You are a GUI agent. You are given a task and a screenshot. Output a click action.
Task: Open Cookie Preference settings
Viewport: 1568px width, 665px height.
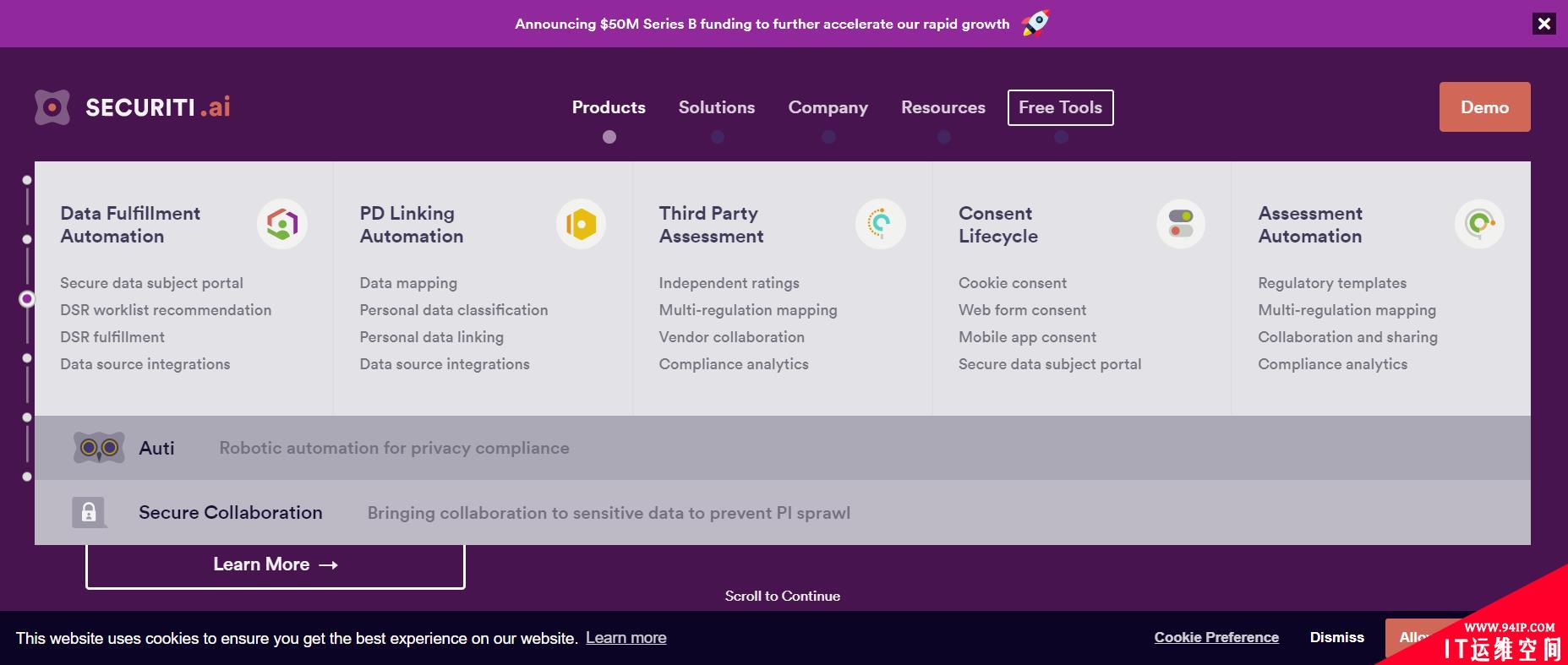coord(1216,637)
